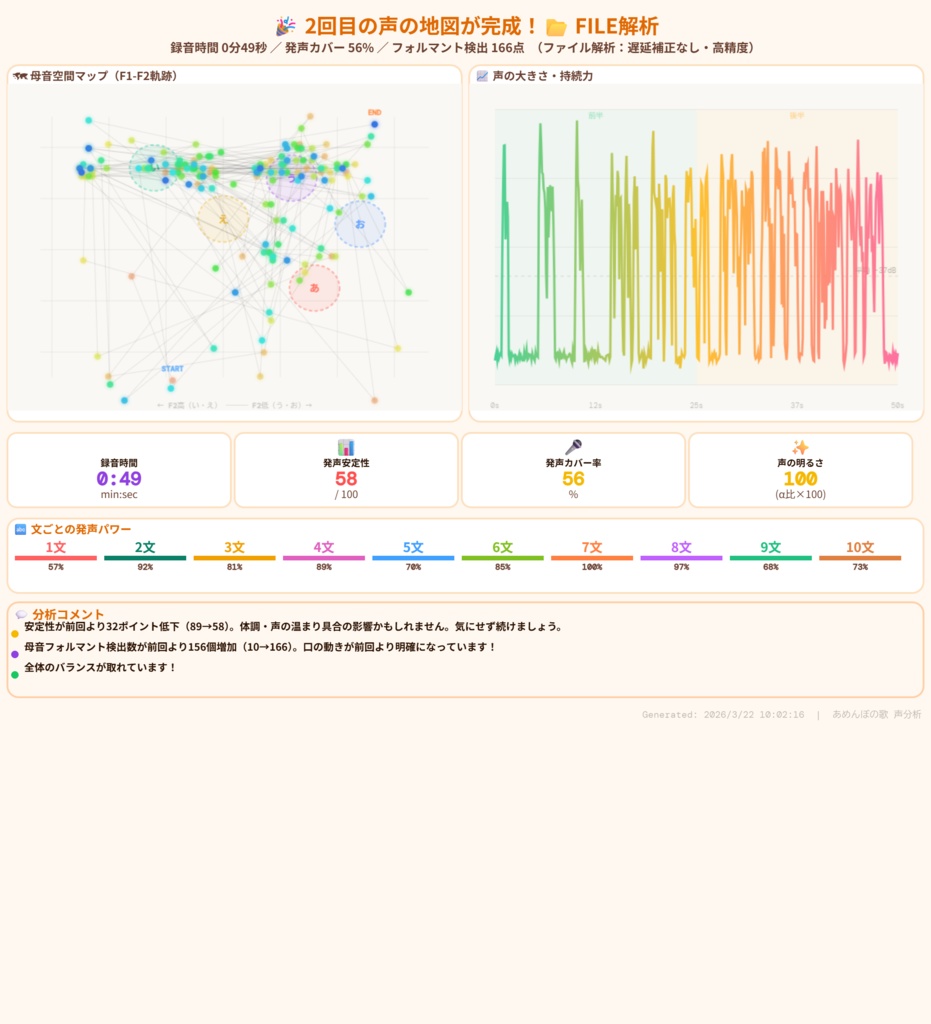Image resolution: width=931 pixels, height=1024 pixels.
Task: Click the 2文 dark green power bar
Action: (x=145, y=558)
